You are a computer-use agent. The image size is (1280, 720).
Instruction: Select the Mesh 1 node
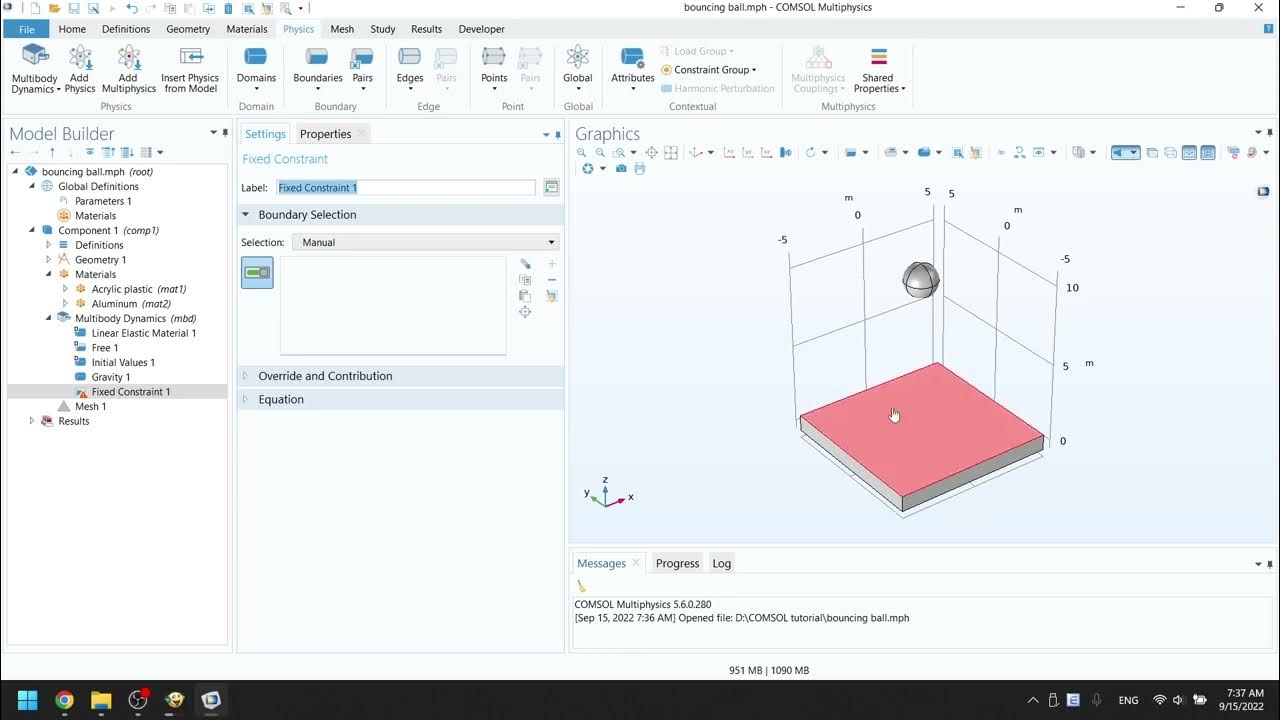(x=90, y=407)
